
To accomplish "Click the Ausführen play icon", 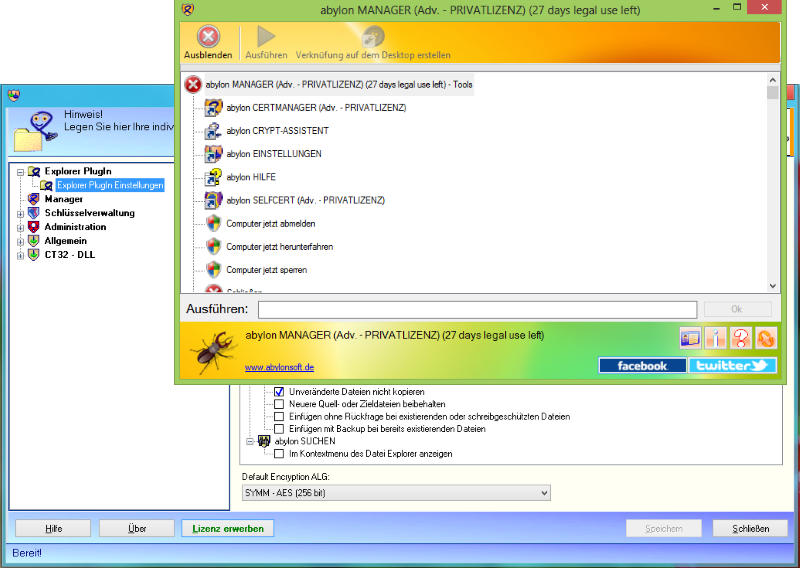I will click(x=266, y=37).
